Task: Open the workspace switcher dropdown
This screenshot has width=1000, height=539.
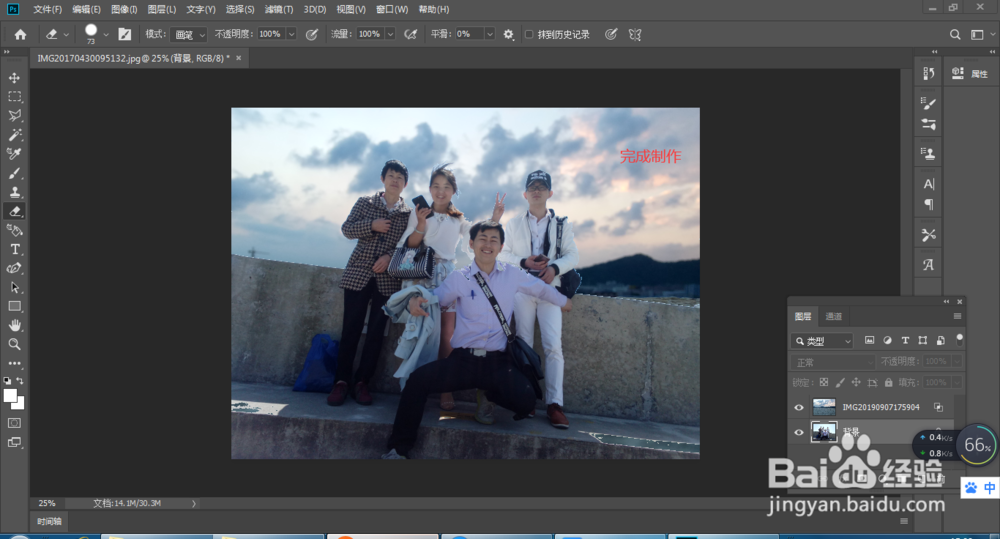Action: (x=983, y=34)
